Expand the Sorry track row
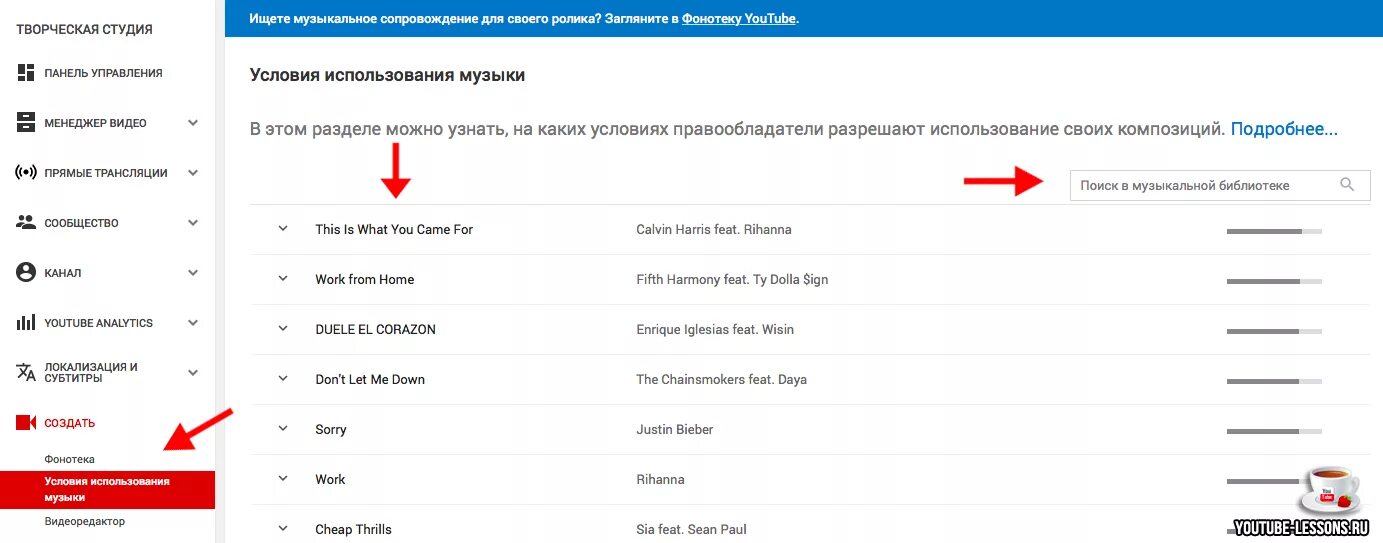1383x543 pixels. pos(283,429)
